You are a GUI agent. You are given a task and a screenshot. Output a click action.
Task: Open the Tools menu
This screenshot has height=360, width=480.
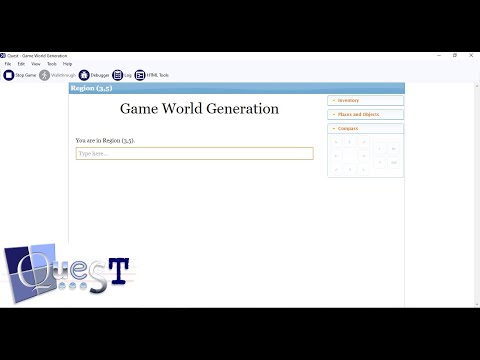click(52, 64)
